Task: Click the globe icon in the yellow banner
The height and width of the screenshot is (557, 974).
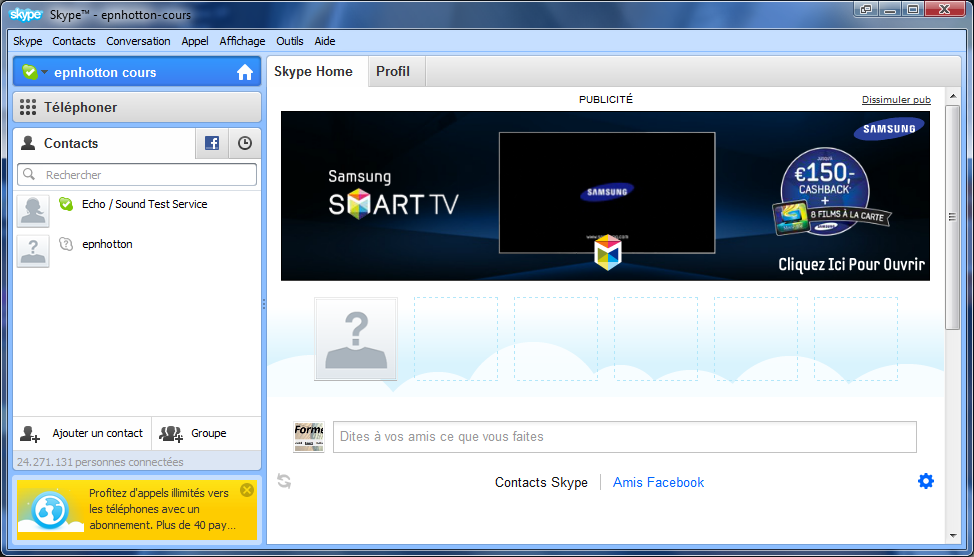Action: tap(50, 510)
